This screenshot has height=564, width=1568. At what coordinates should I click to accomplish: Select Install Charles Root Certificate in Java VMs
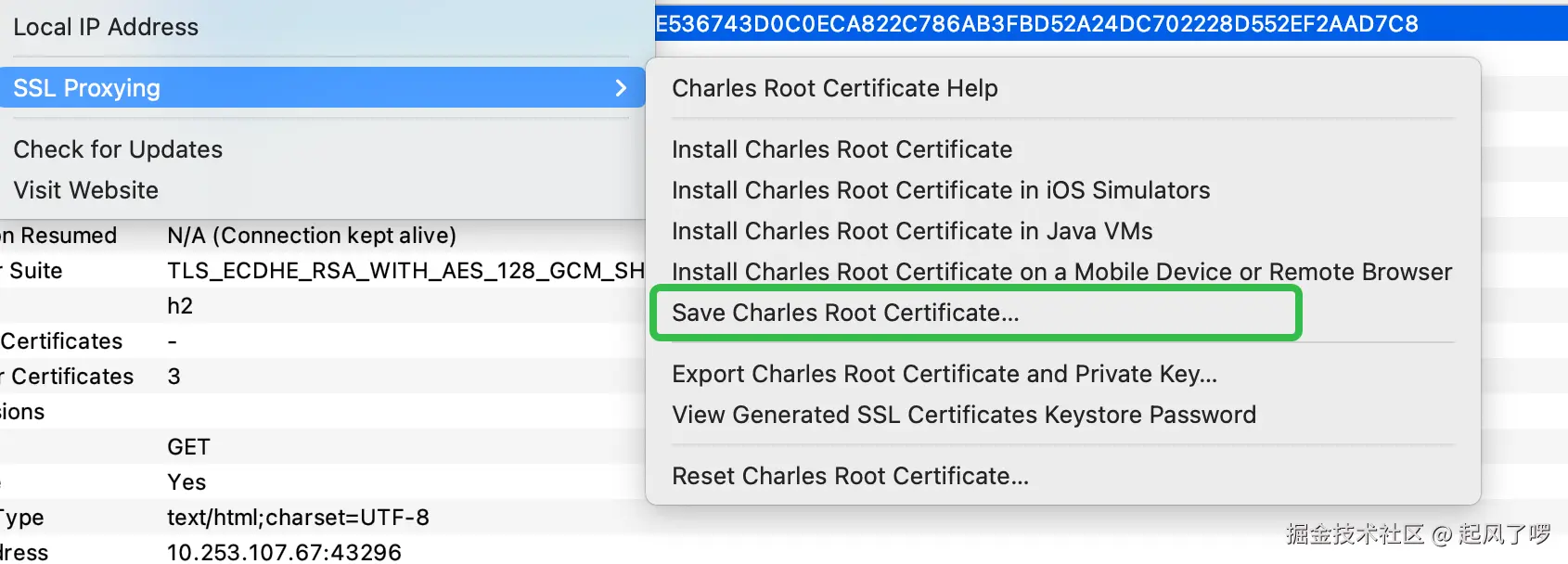[912, 231]
